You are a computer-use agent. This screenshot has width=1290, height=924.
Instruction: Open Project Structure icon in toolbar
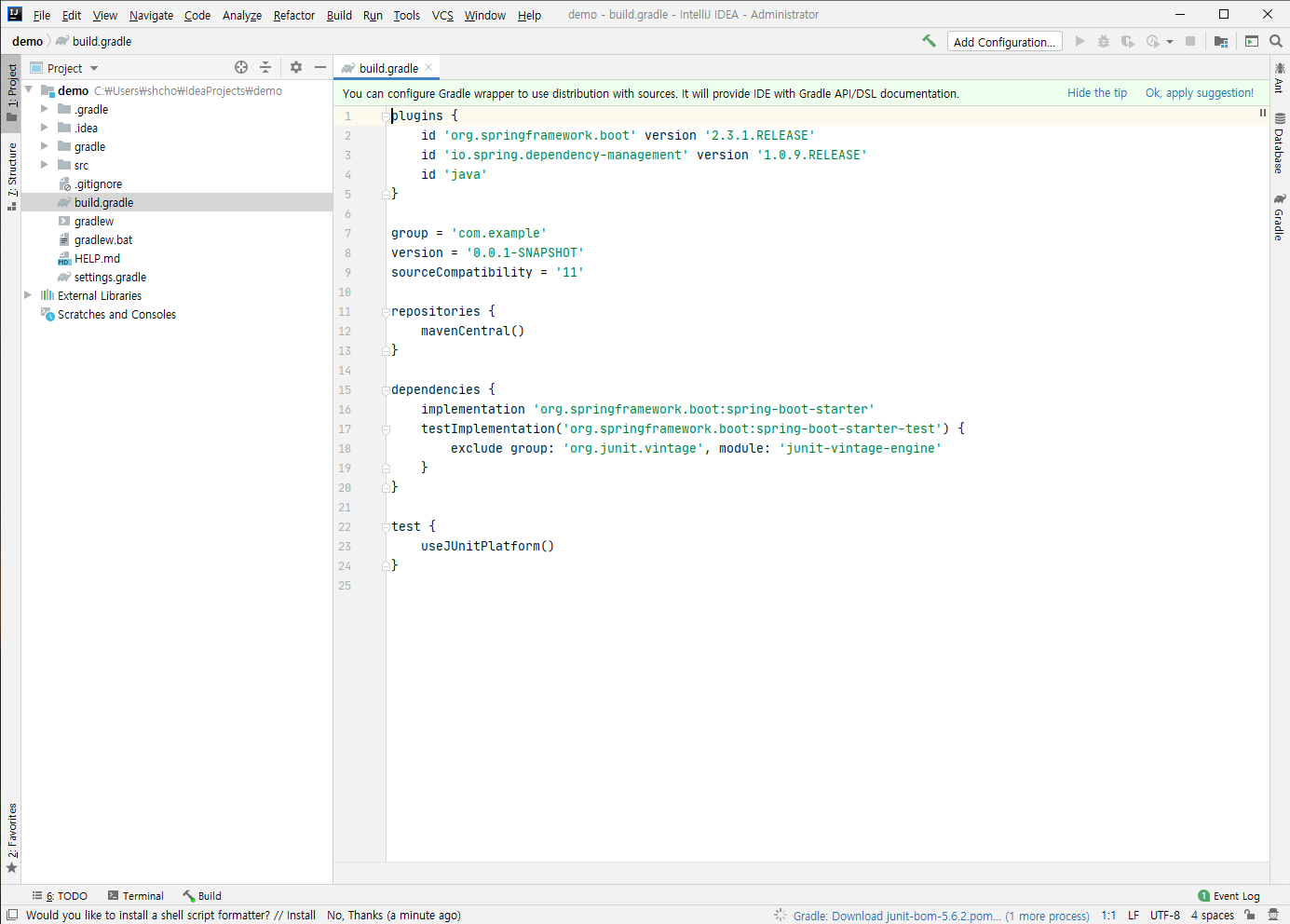(x=1221, y=41)
